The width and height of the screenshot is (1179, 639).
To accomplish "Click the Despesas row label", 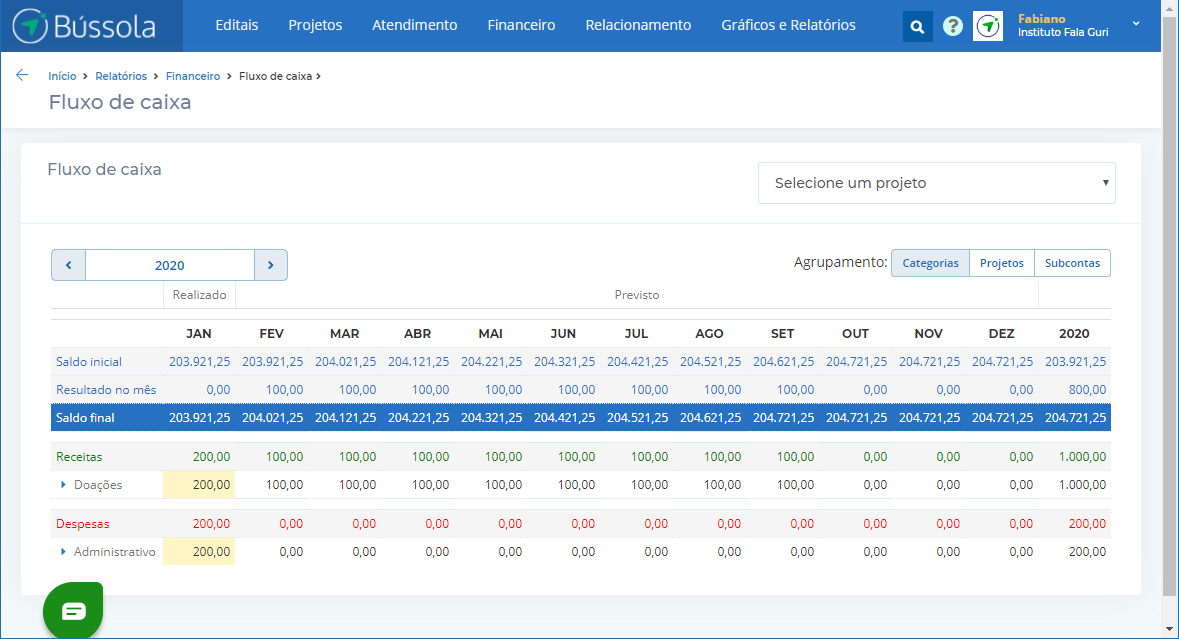I will pos(83,523).
